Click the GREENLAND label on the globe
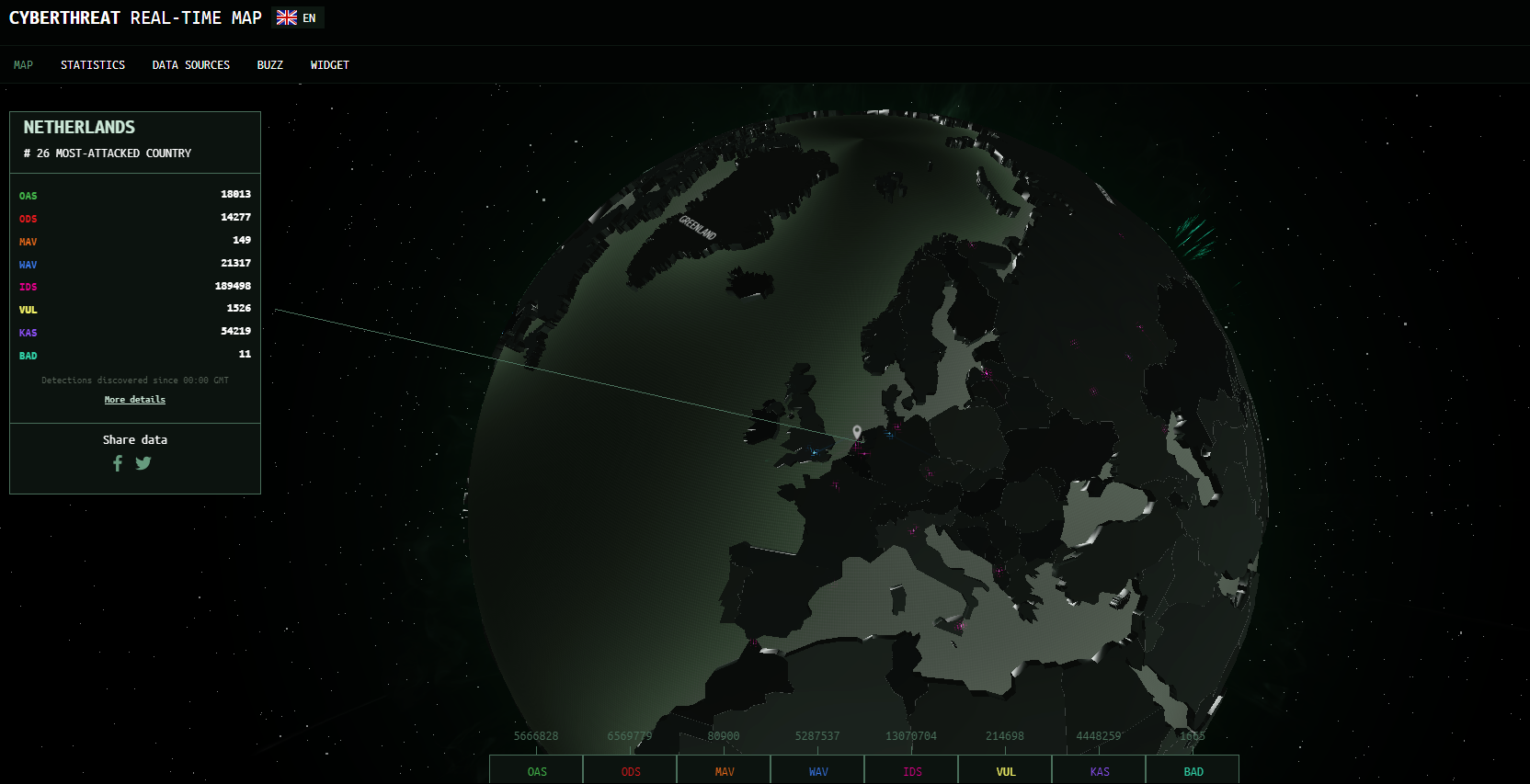 click(x=697, y=227)
